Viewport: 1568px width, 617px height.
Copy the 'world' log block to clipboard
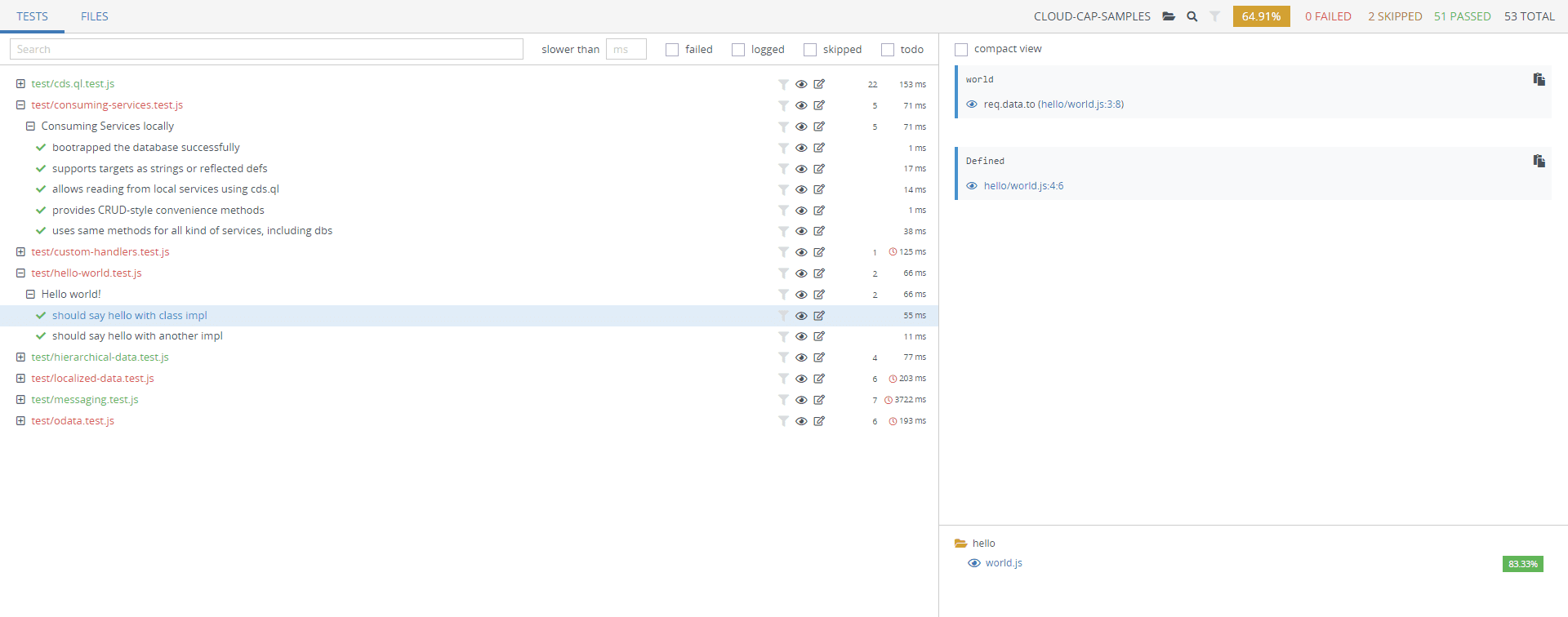click(x=1539, y=79)
